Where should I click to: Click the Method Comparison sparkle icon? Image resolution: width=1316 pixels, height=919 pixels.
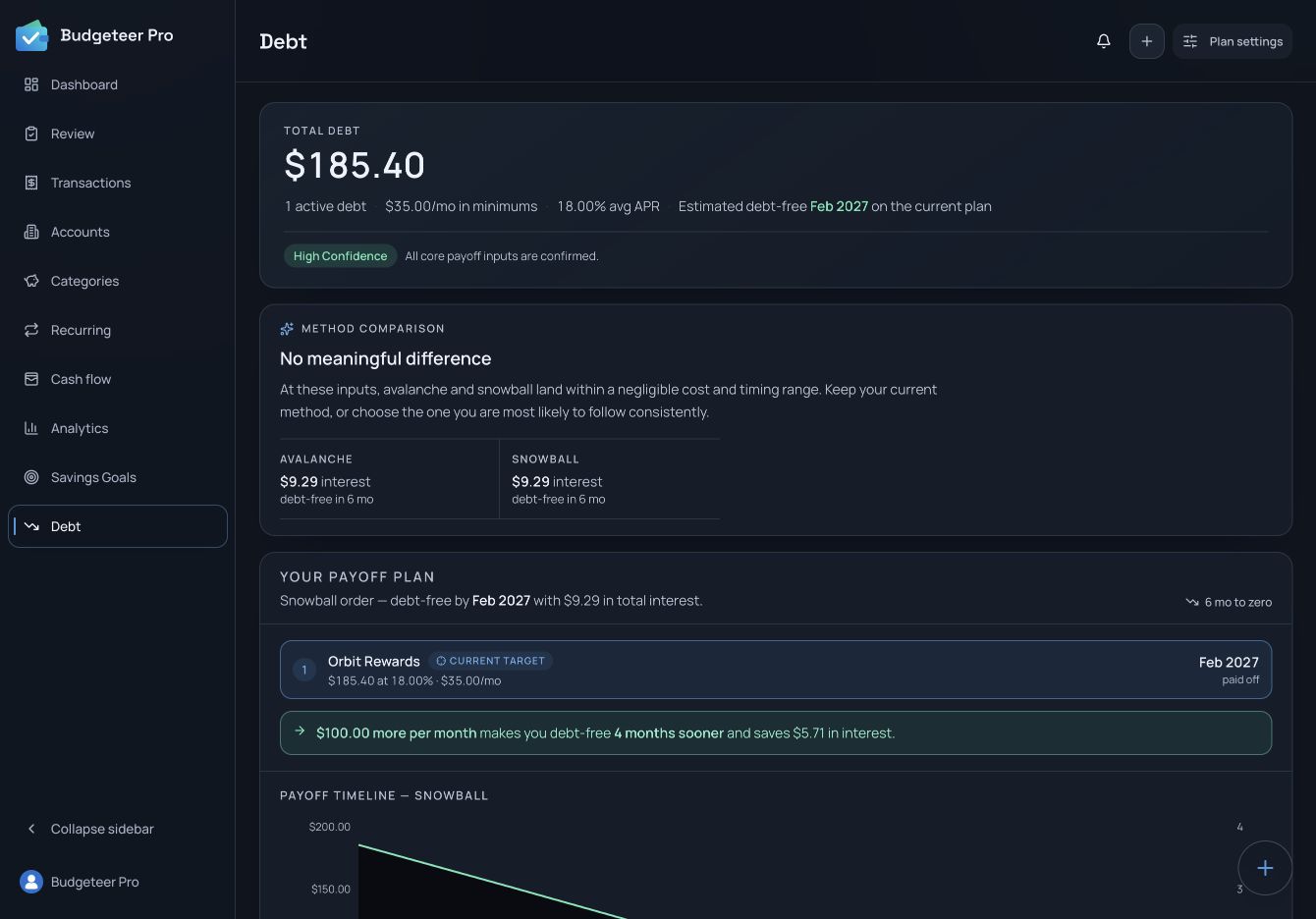click(x=287, y=329)
